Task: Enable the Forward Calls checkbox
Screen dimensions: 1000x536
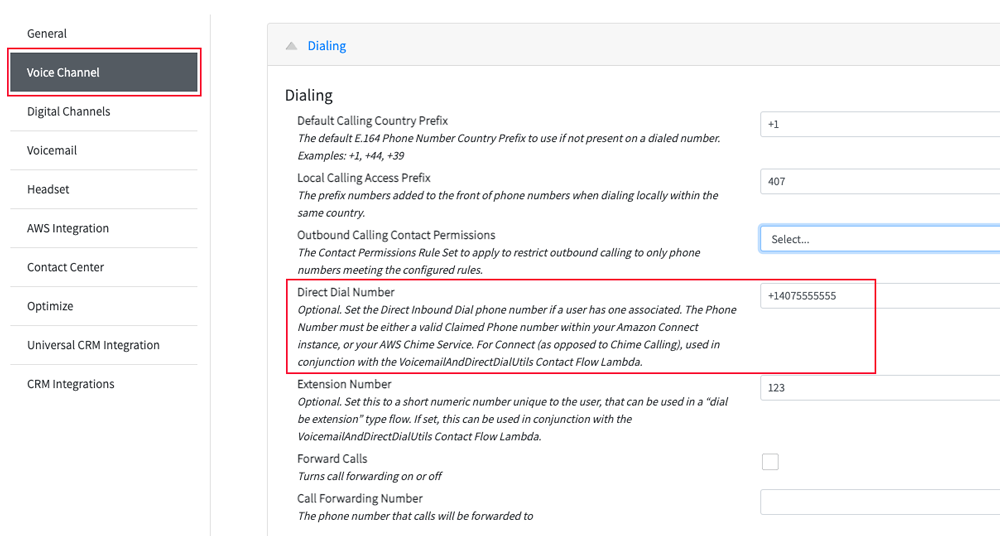Action: pos(770,461)
